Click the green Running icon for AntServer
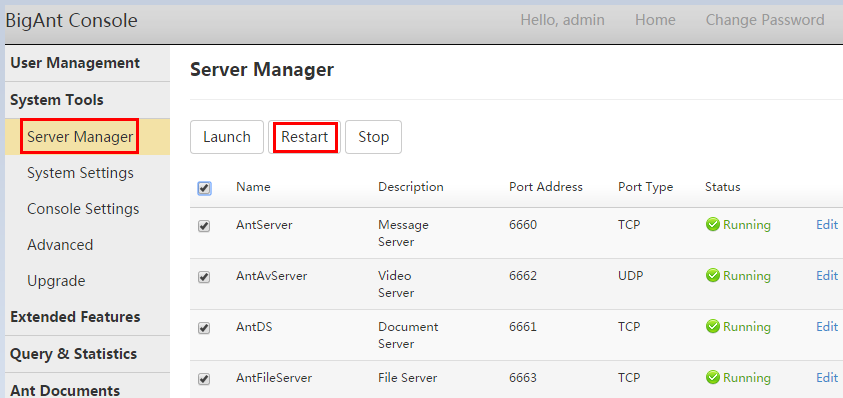Screen dimensions: 843x398 [x=712, y=225]
